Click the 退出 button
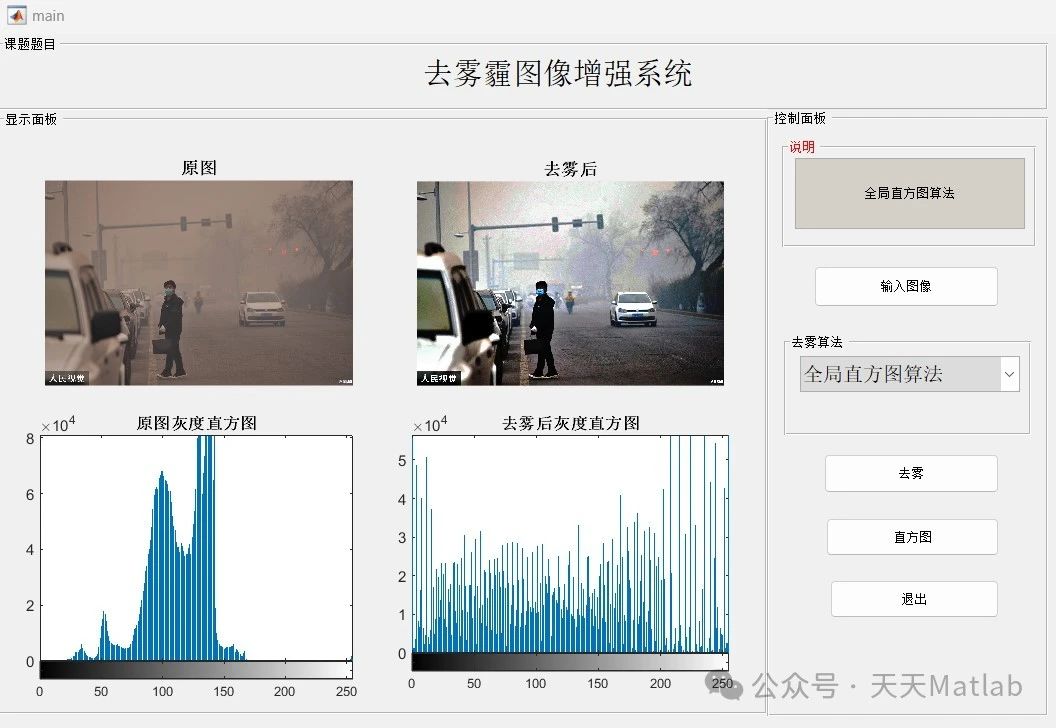This screenshot has height=728, width=1056. click(914, 599)
